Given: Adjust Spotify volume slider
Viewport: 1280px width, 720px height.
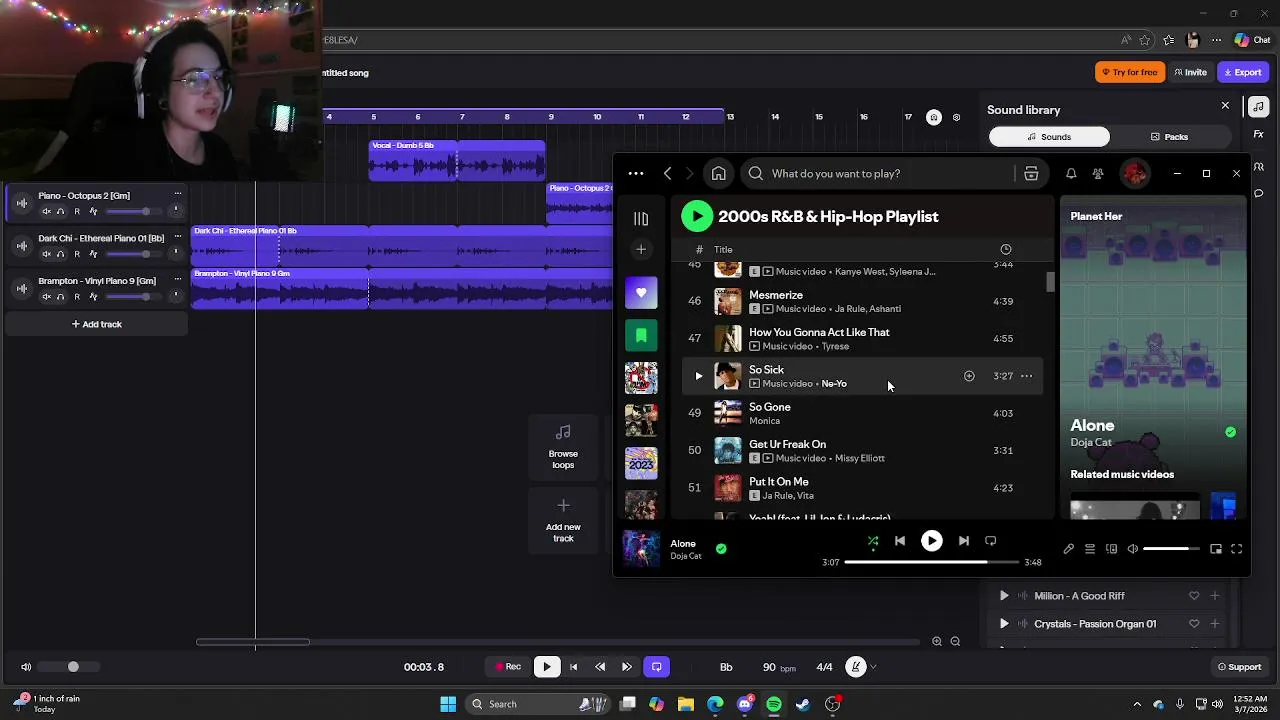Looking at the screenshot, I should 1172,549.
